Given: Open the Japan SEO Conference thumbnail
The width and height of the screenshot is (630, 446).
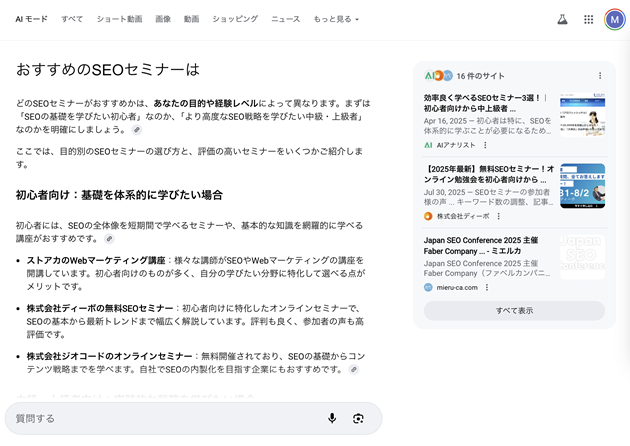Looking at the screenshot, I should [583, 257].
